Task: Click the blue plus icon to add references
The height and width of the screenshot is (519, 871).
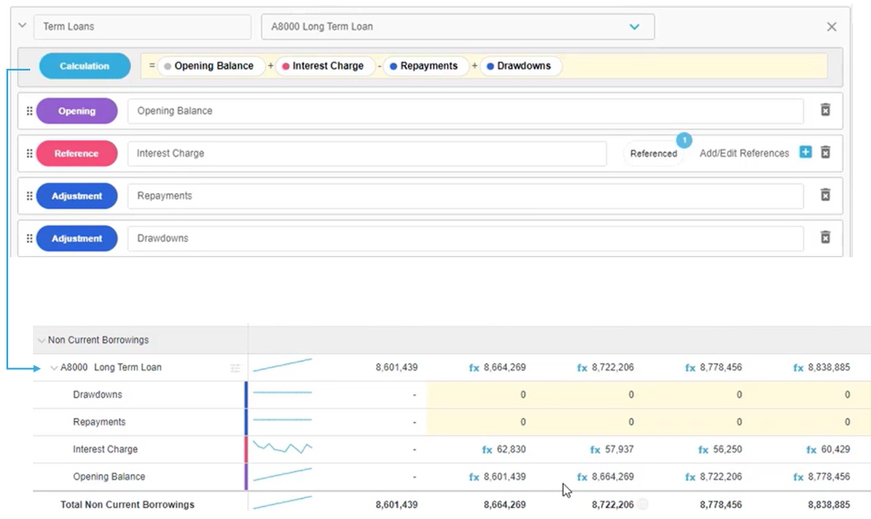Action: 805,153
